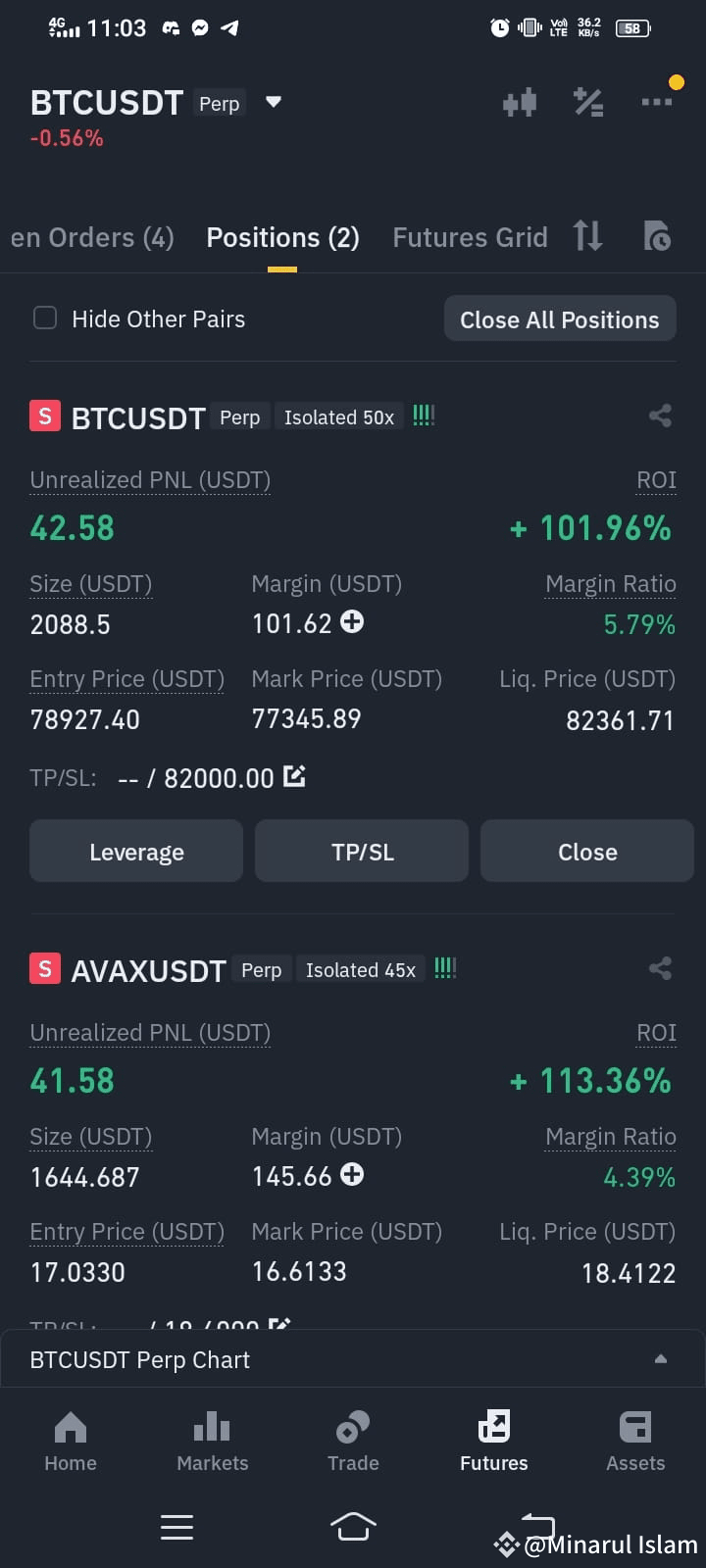Open the fee calculator percent icon
The height and width of the screenshot is (1568, 706).
click(x=588, y=102)
